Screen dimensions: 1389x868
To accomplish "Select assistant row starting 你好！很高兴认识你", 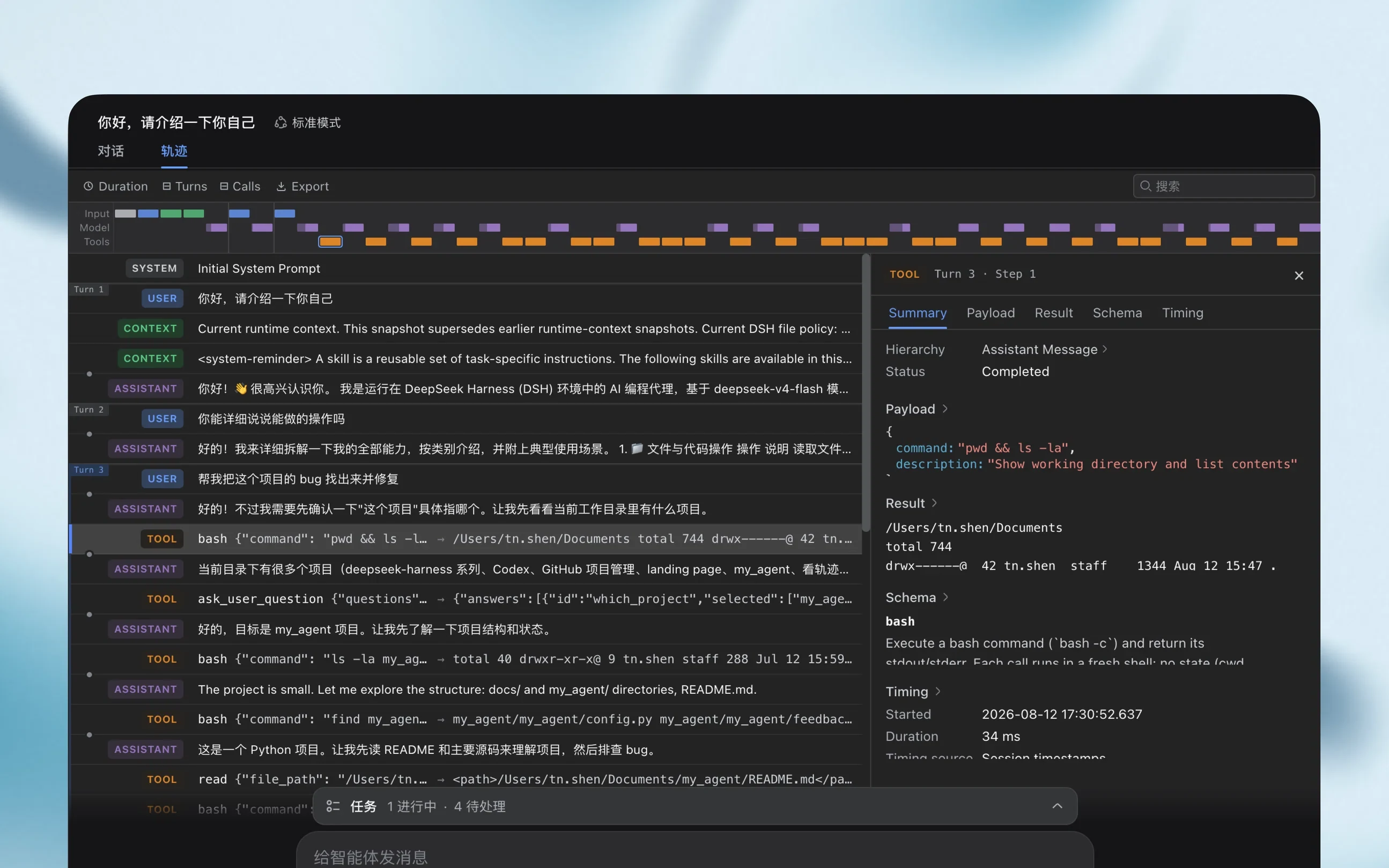I will (x=465, y=389).
